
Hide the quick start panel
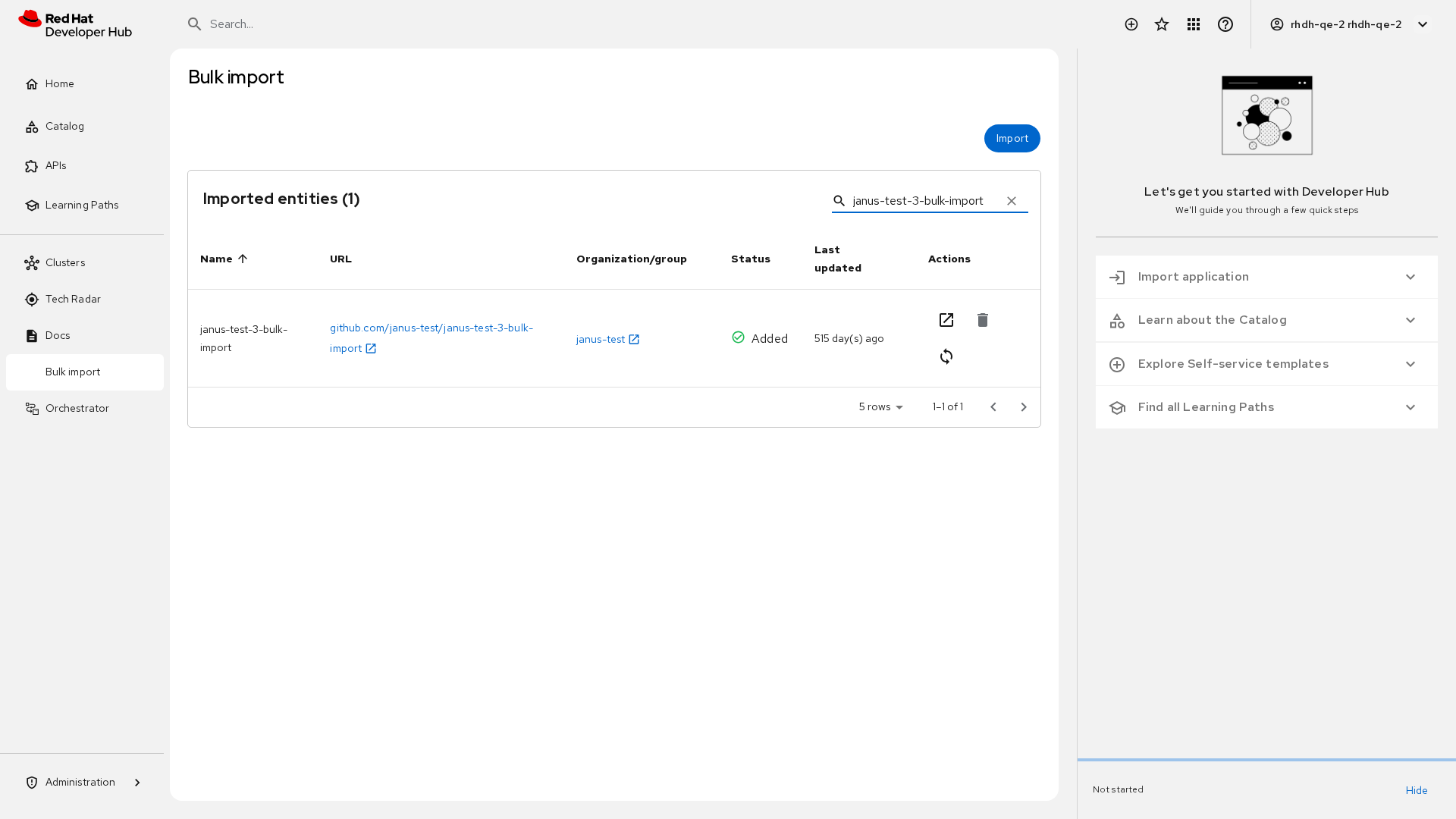point(1416,790)
